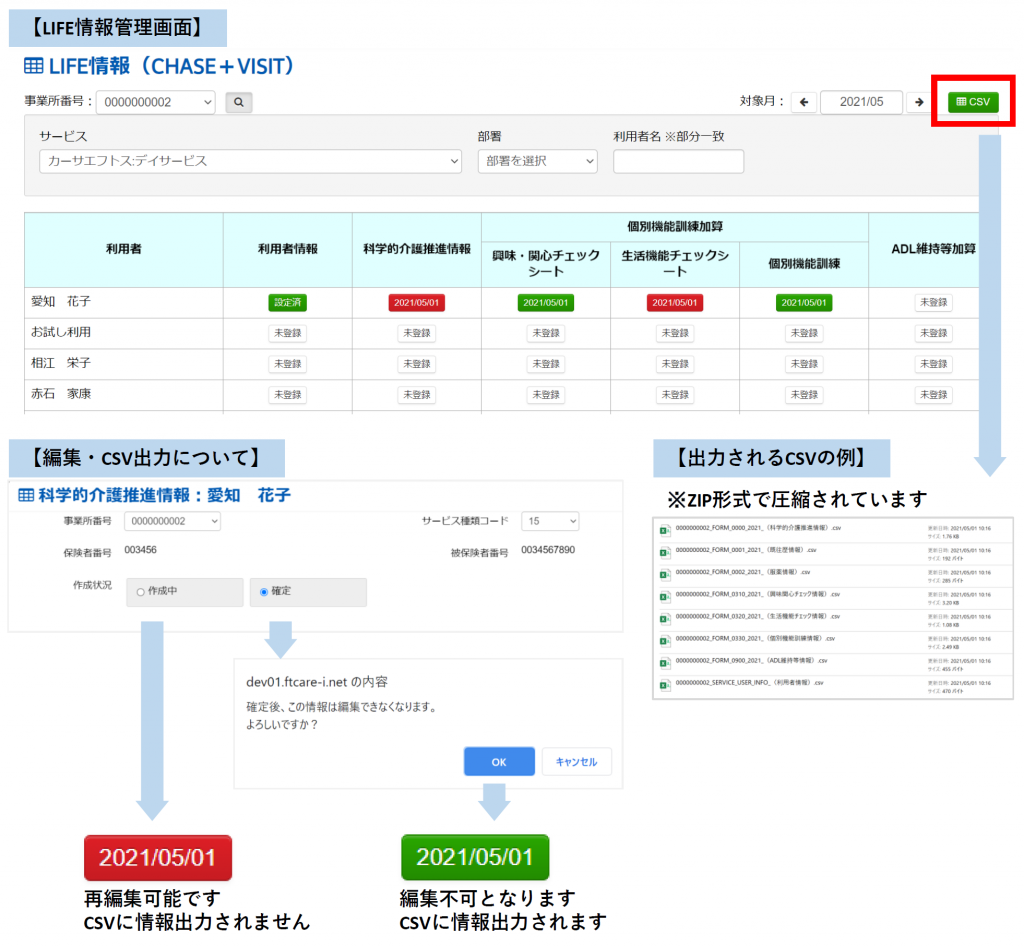Open the ADL維持等情報 csv file icon
1024x947 pixels.
(x=665, y=664)
